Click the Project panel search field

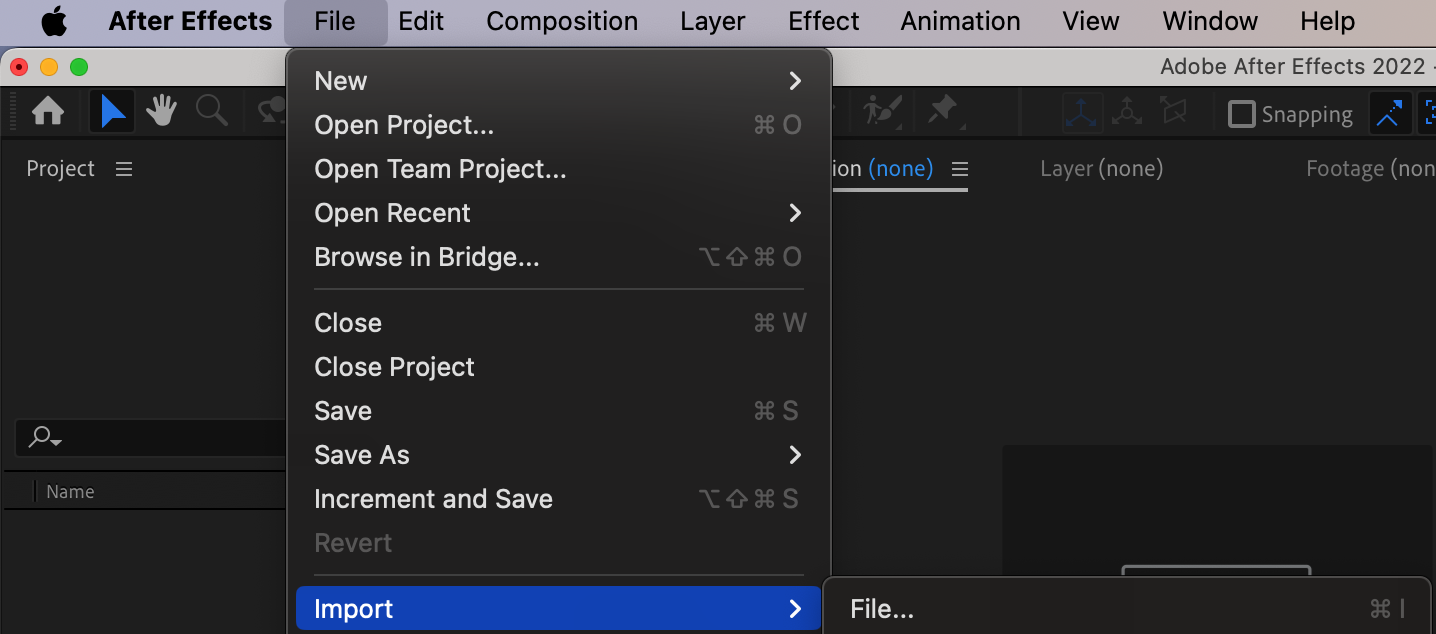click(x=150, y=437)
